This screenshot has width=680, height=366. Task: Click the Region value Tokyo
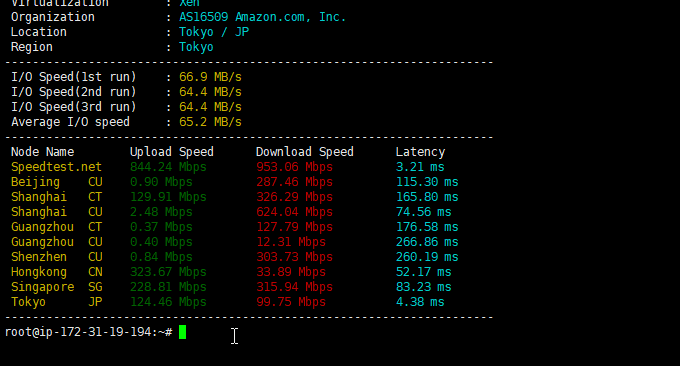[196, 47]
